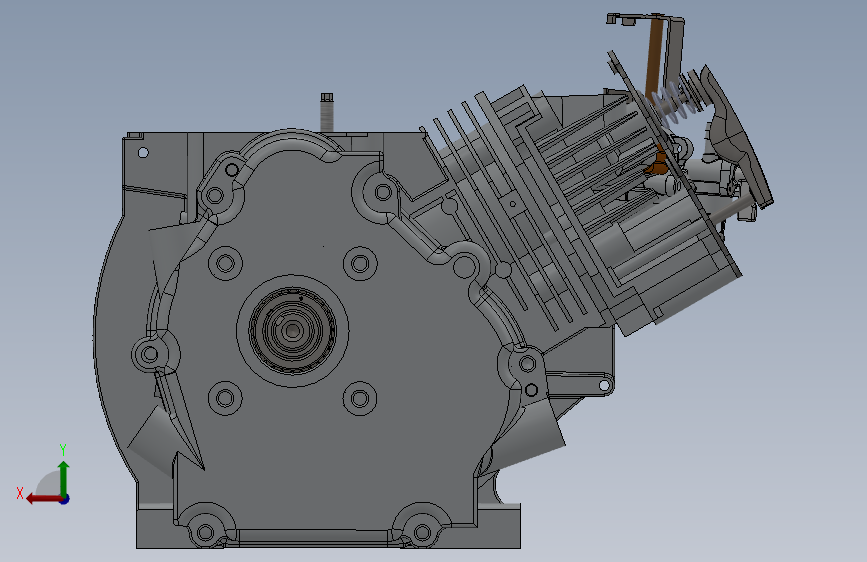Select bottom-right mounting foot bolt boss

tap(422, 533)
